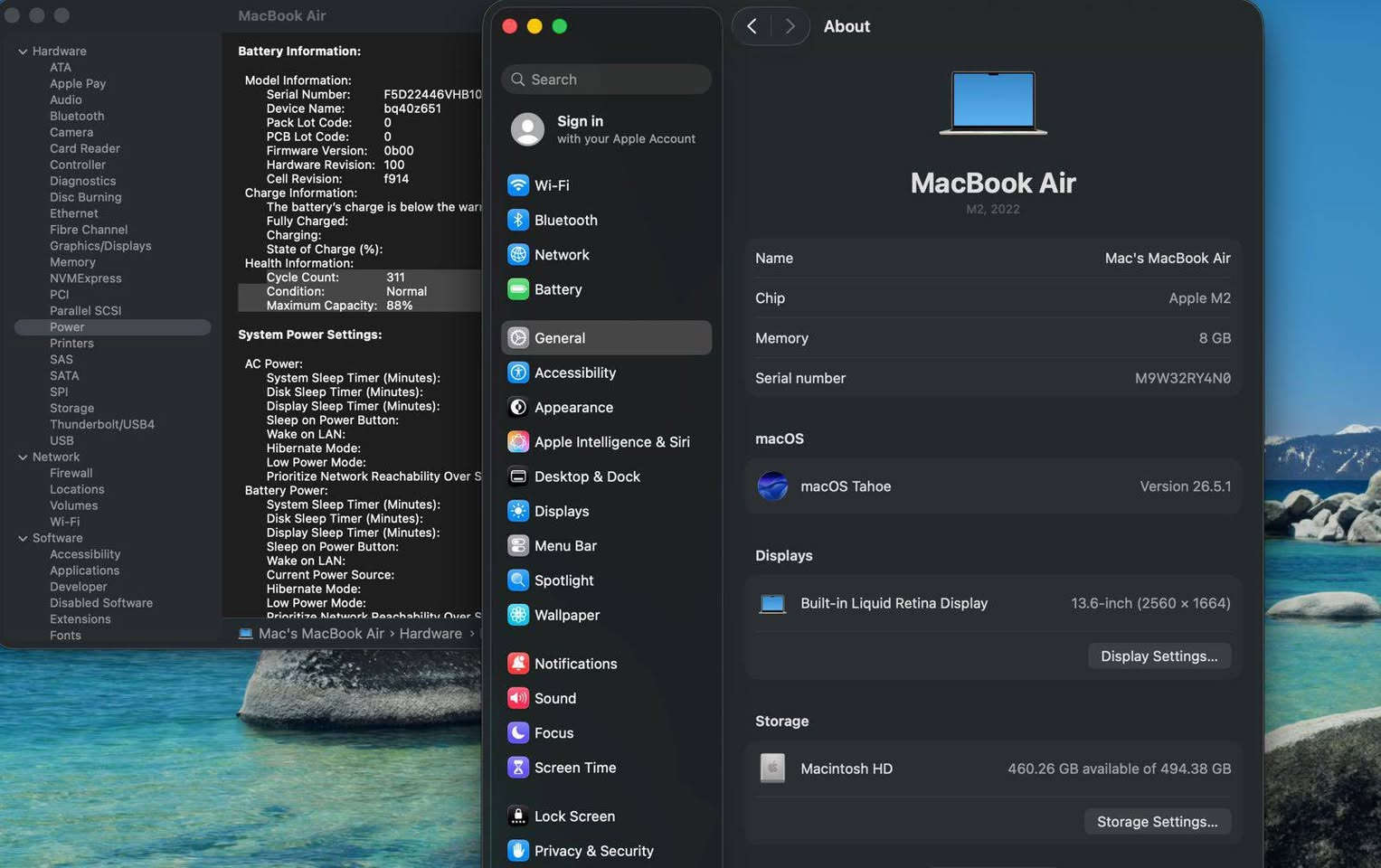The width and height of the screenshot is (1381, 868).
Task: Click Maximum Capacity 88% value
Action: coord(399,306)
